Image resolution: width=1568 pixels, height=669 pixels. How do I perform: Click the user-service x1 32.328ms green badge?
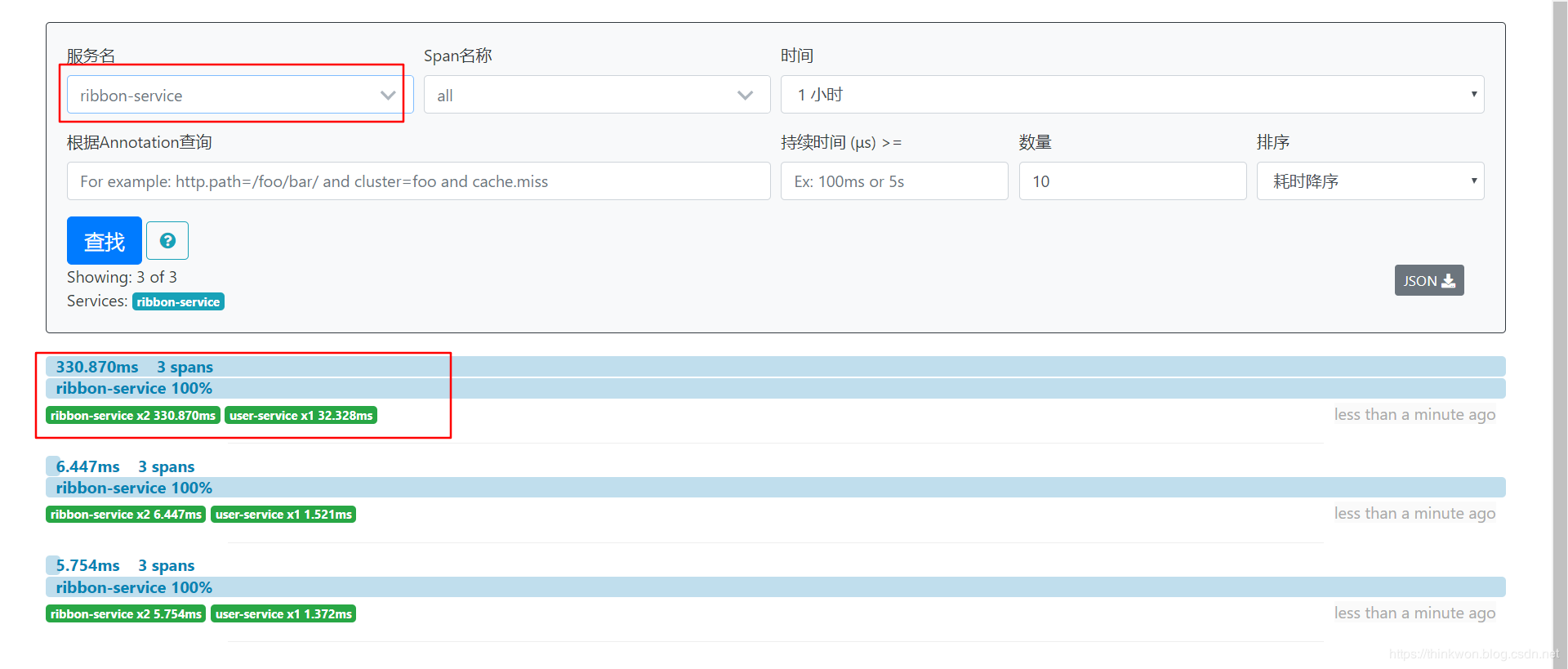[x=301, y=416]
